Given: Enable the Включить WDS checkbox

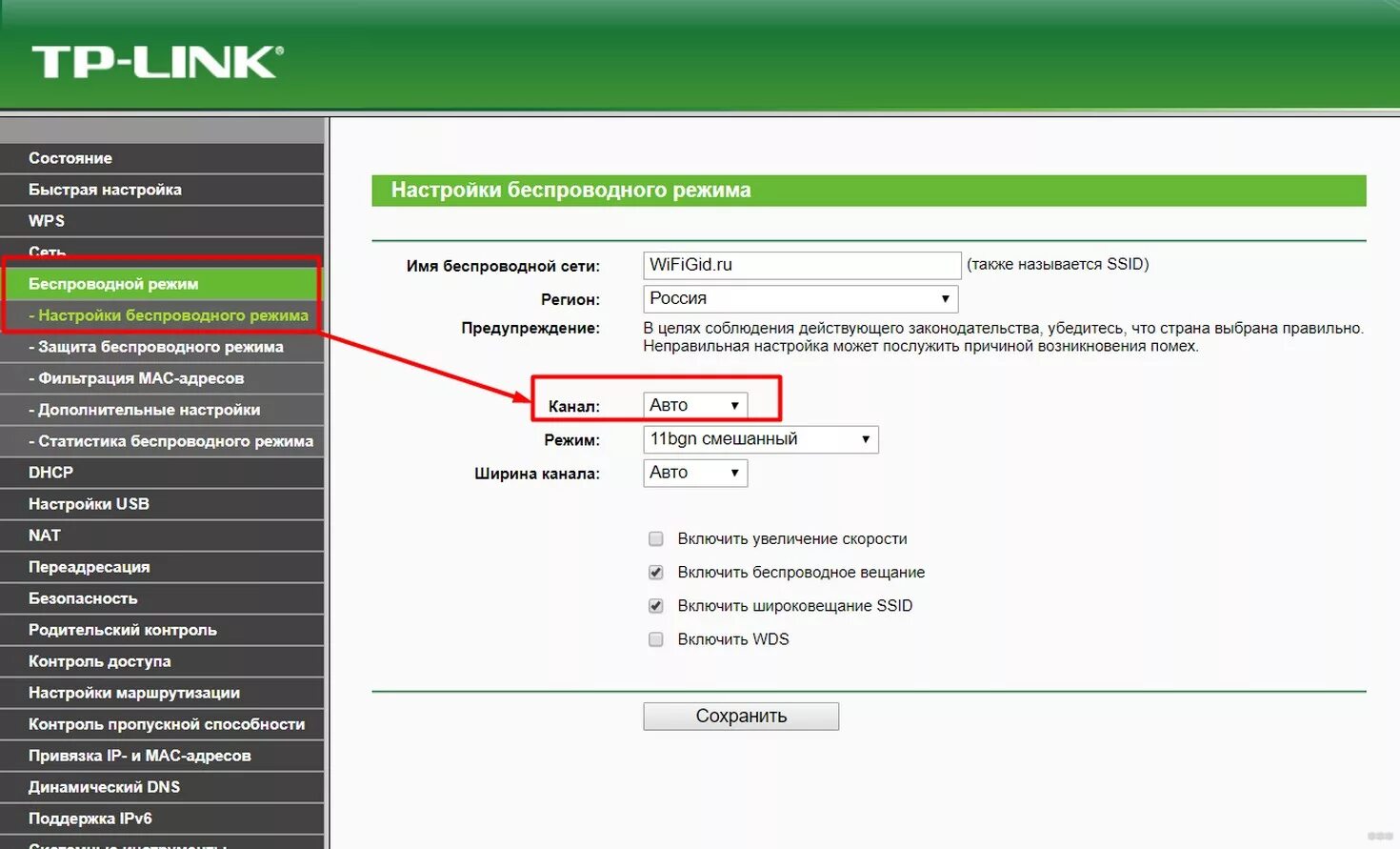Looking at the screenshot, I should (x=656, y=639).
